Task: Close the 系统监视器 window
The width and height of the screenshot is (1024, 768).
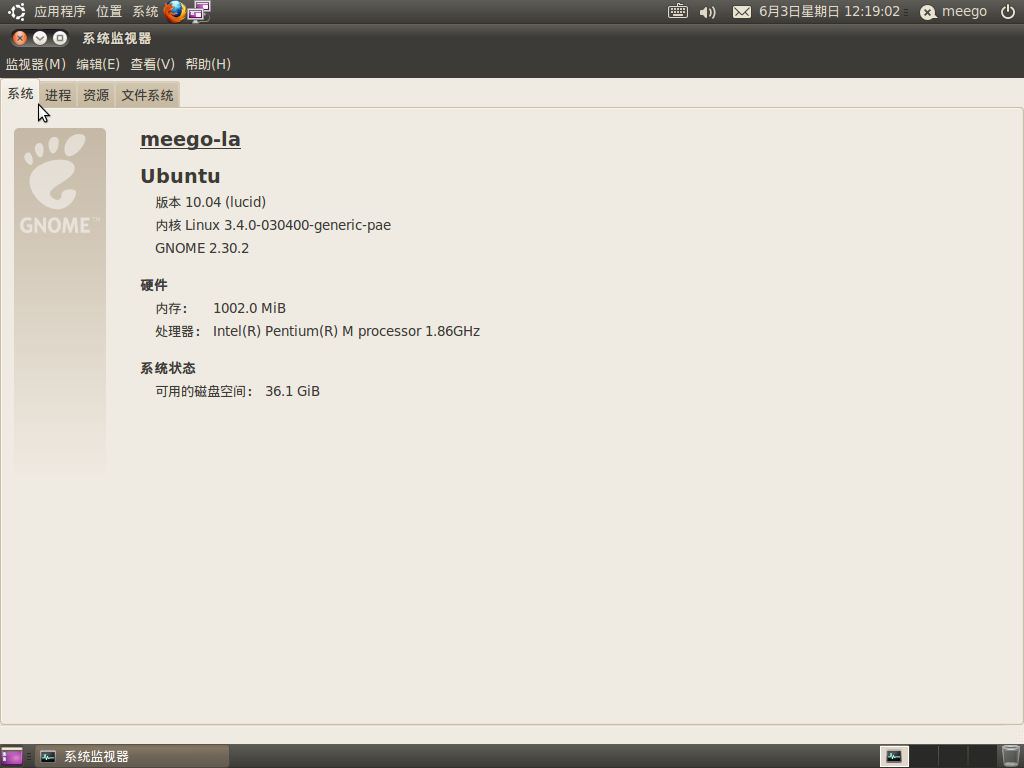Action: click(20, 39)
